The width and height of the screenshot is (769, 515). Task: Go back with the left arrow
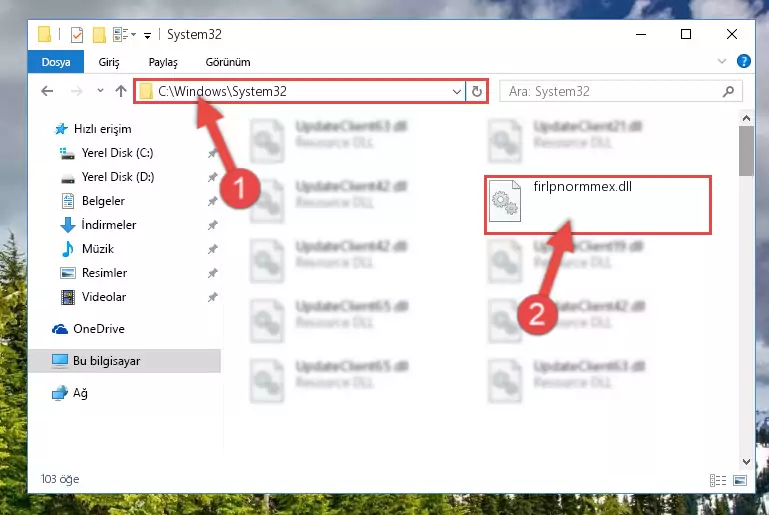click(47, 91)
